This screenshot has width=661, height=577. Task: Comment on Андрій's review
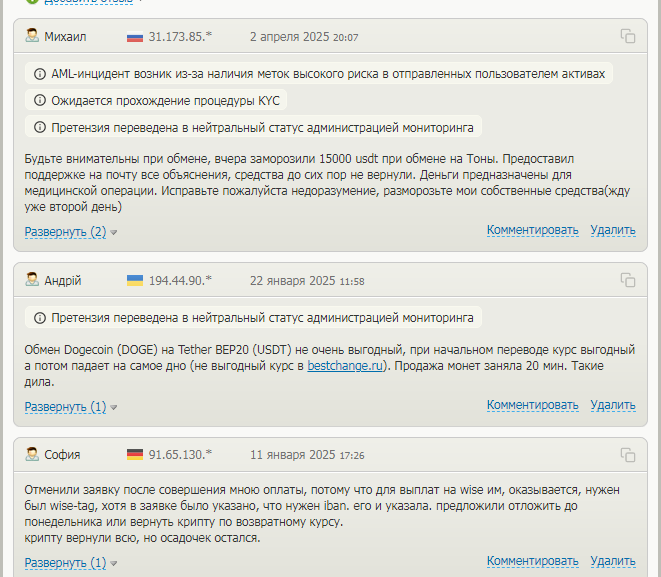pyautogui.click(x=532, y=405)
